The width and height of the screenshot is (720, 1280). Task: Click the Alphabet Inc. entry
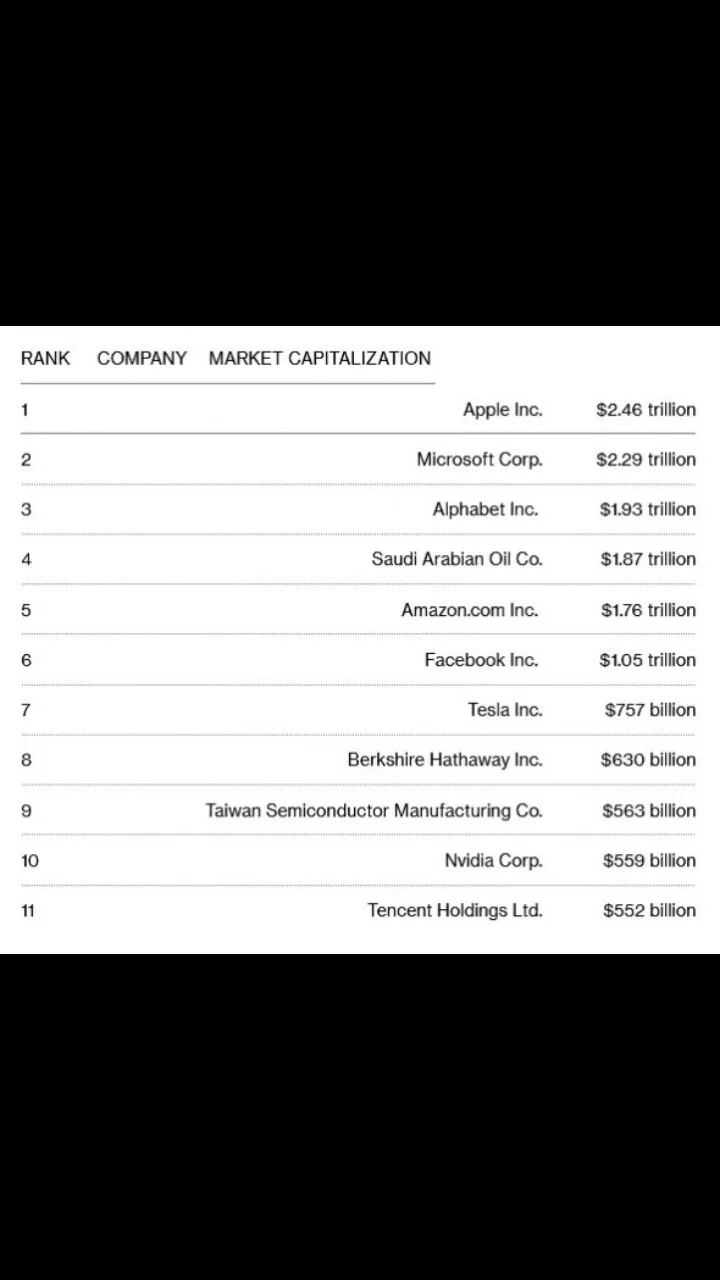coord(485,509)
